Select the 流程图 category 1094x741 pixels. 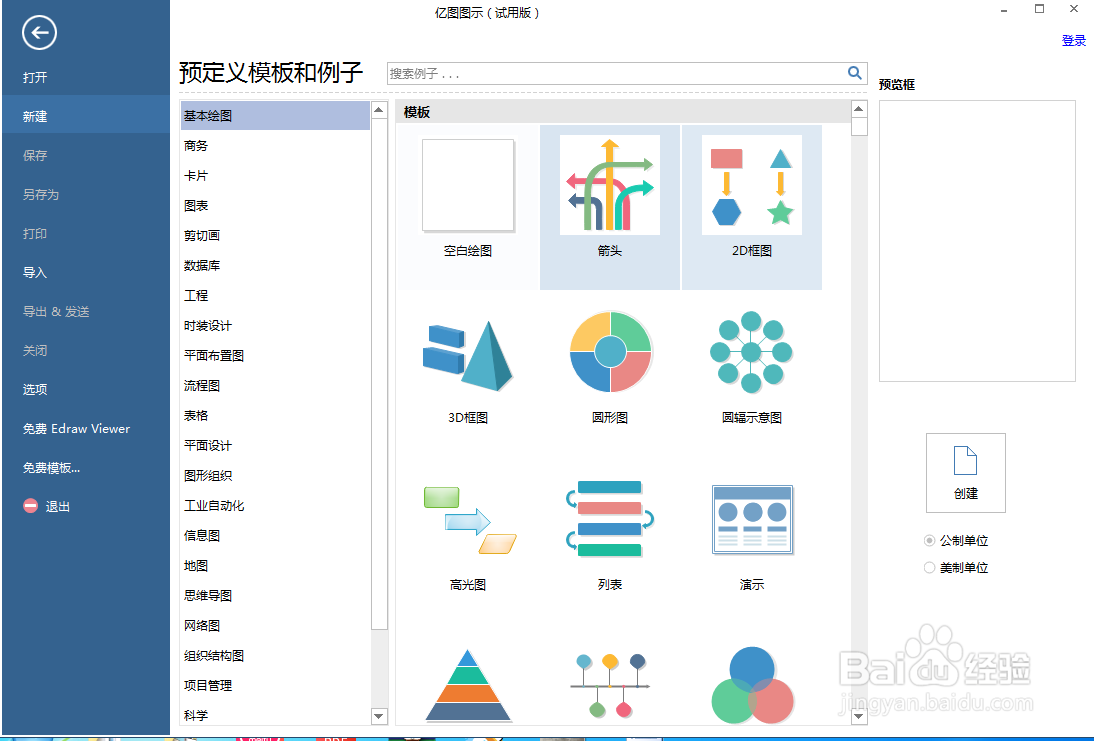275,386
